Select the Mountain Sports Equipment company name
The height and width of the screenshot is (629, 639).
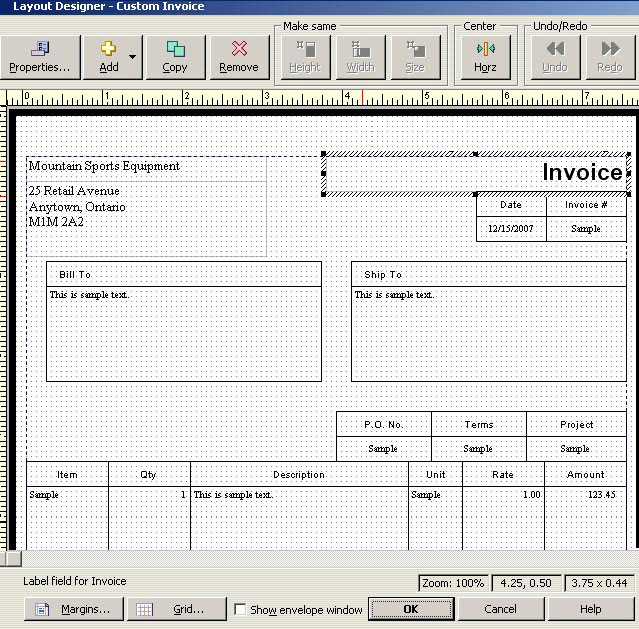pyautogui.click(x=104, y=166)
